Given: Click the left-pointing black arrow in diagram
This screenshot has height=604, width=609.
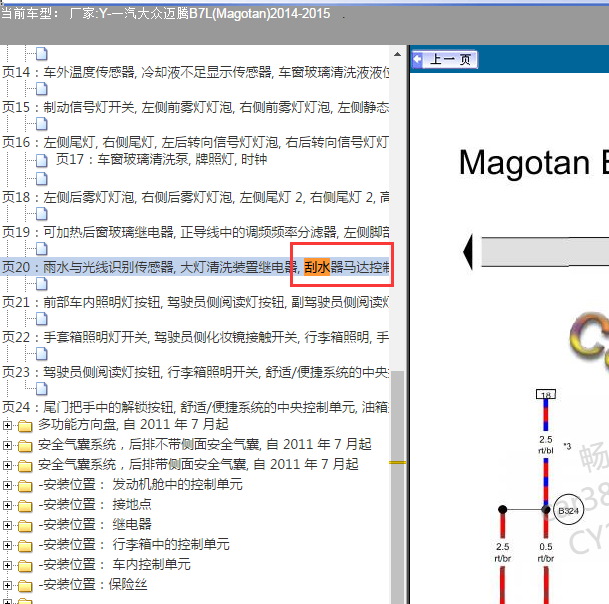Looking at the screenshot, I should 468,252.
